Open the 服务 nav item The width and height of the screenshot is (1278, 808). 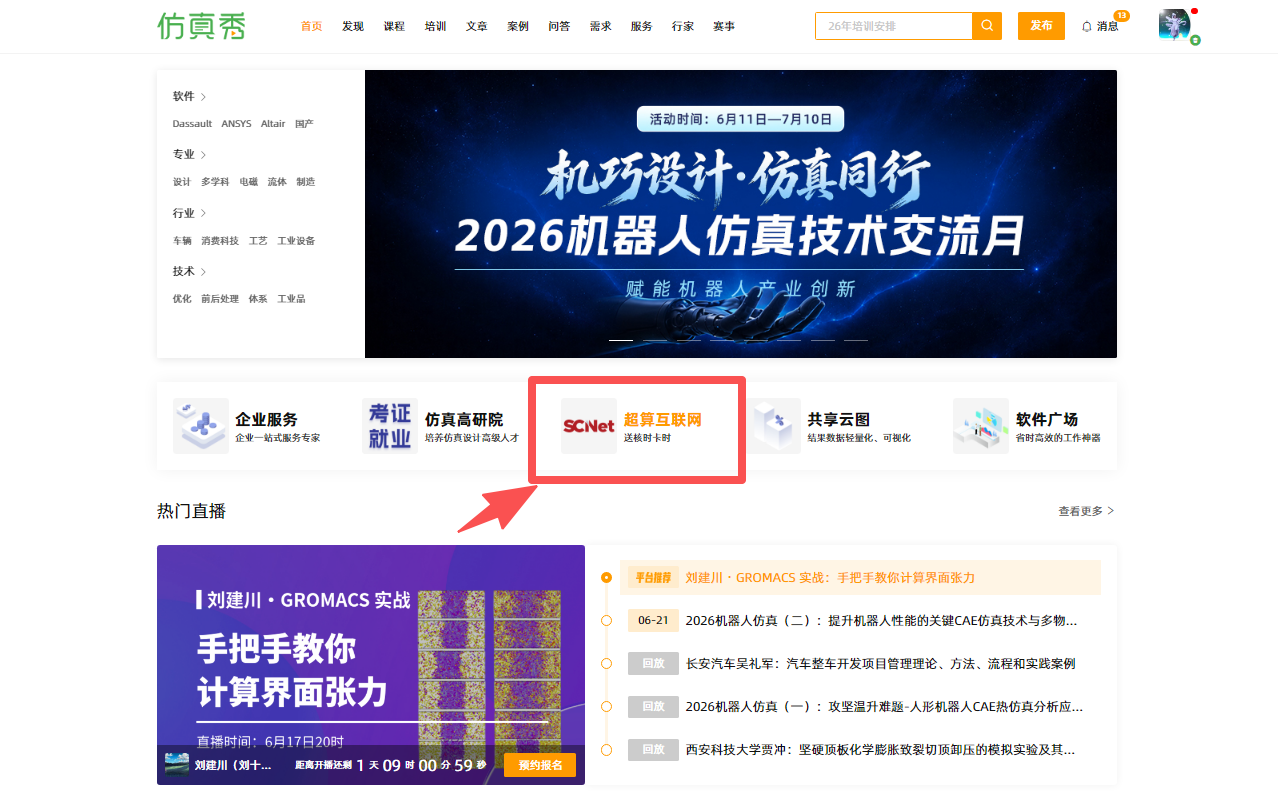642,26
